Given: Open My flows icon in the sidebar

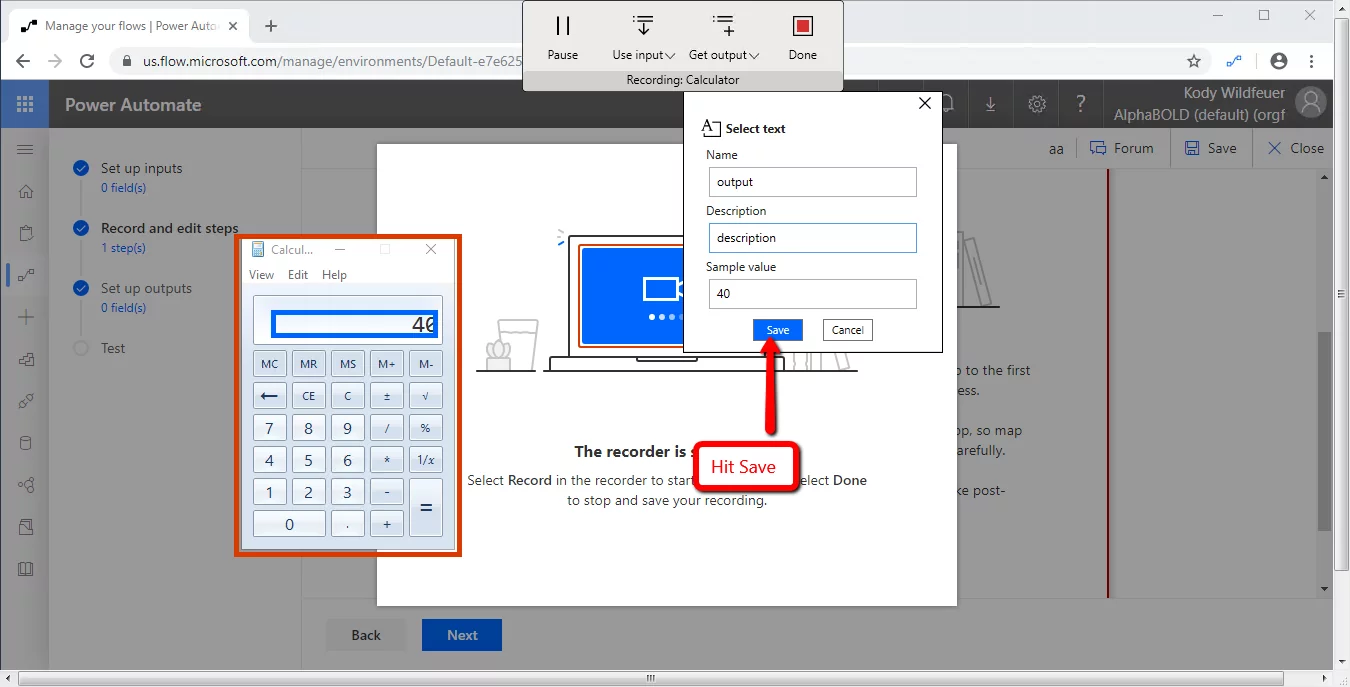Looking at the screenshot, I should pyautogui.click(x=26, y=275).
